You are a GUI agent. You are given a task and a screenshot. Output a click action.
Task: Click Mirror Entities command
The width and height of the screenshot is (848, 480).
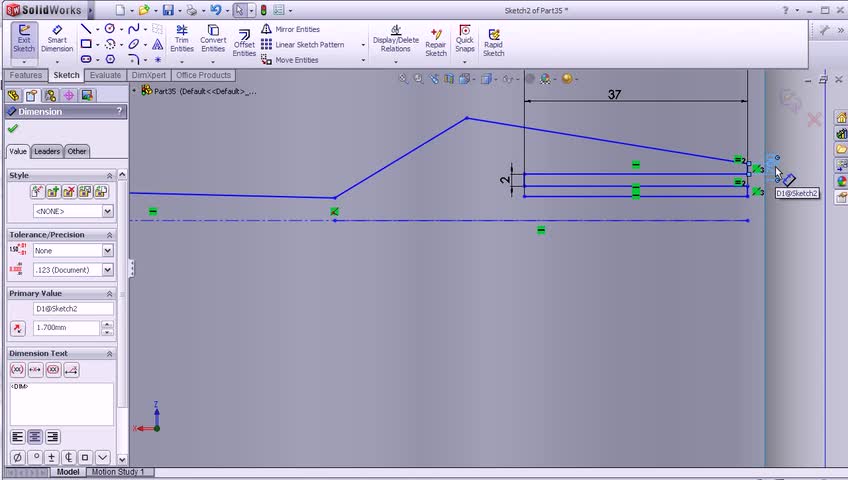(290, 29)
